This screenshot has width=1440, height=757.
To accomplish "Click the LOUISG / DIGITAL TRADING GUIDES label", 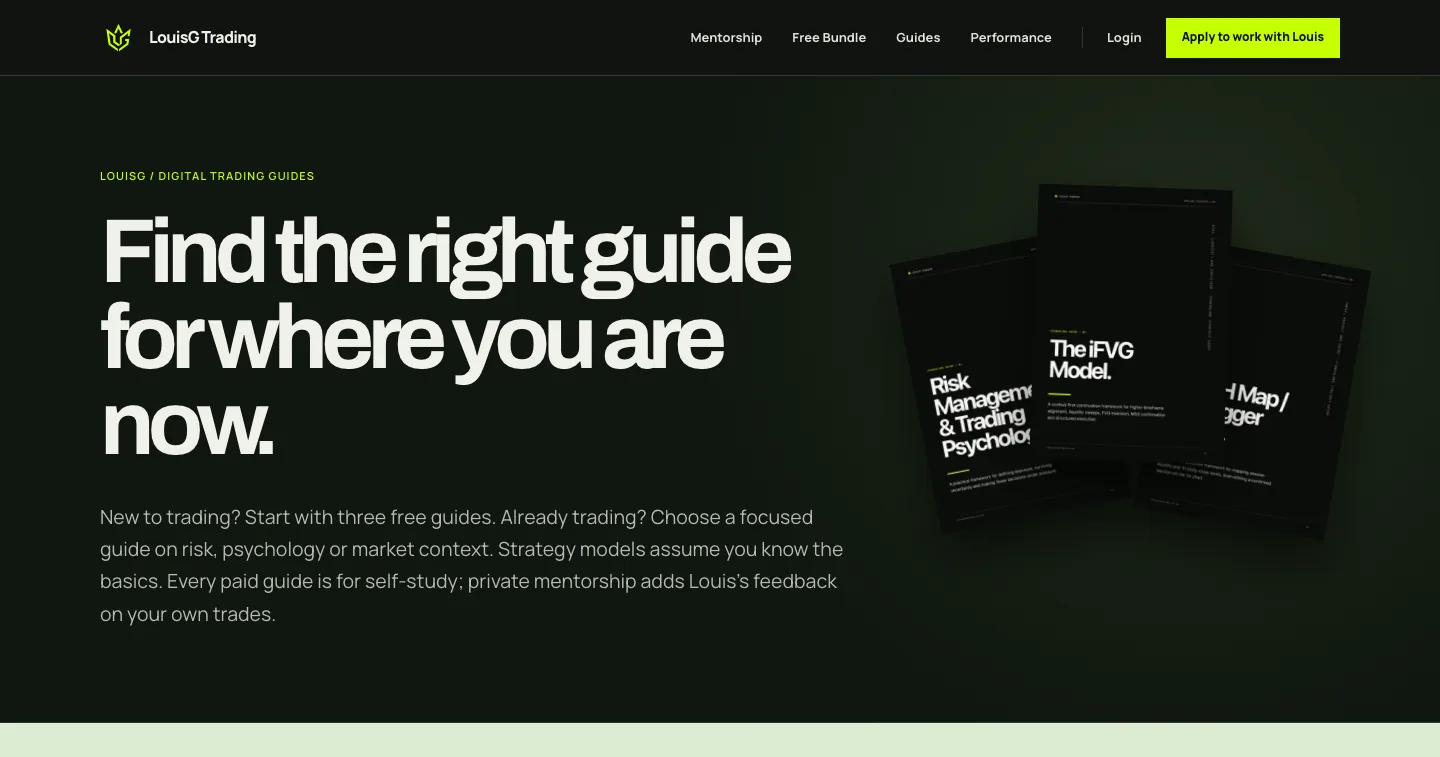I will (207, 176).
